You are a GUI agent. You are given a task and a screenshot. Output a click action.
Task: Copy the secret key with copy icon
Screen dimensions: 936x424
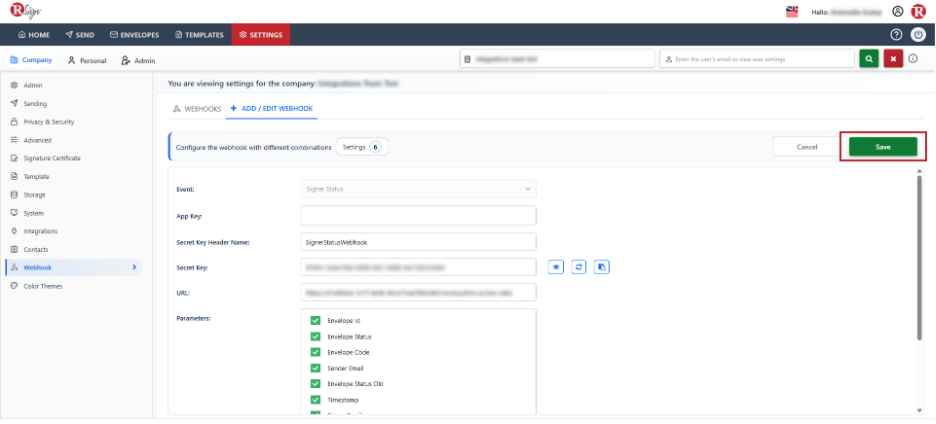[x=602, y=268]
